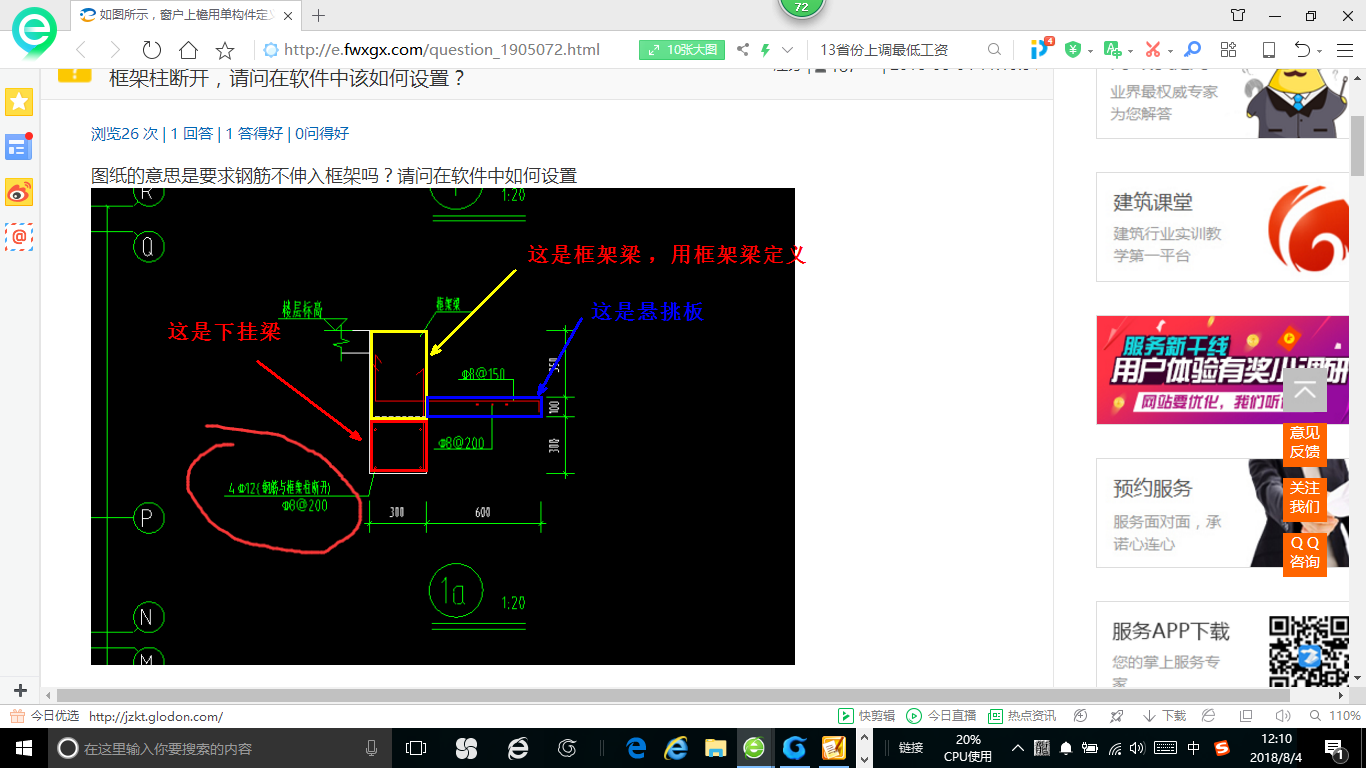This screenshot has width=1366, height=768.
Task: Open a new tab with plus button
Action: (x=319, y=15)
